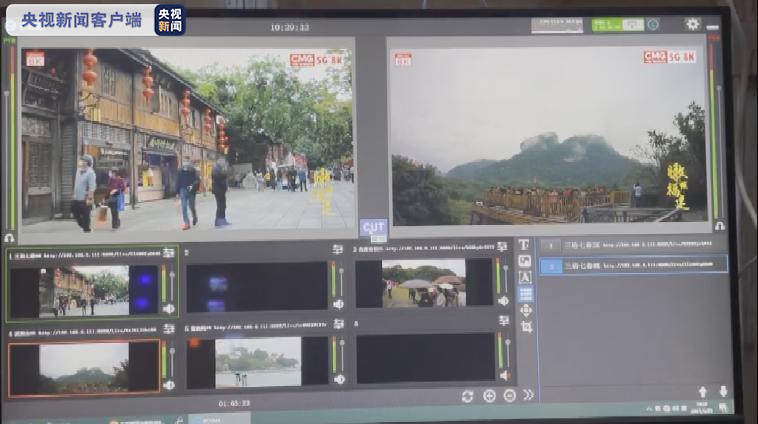The width and height of the screenshot is (758, 424).
Task: Click source 5 lake view thumbnail
Action: 258,363
